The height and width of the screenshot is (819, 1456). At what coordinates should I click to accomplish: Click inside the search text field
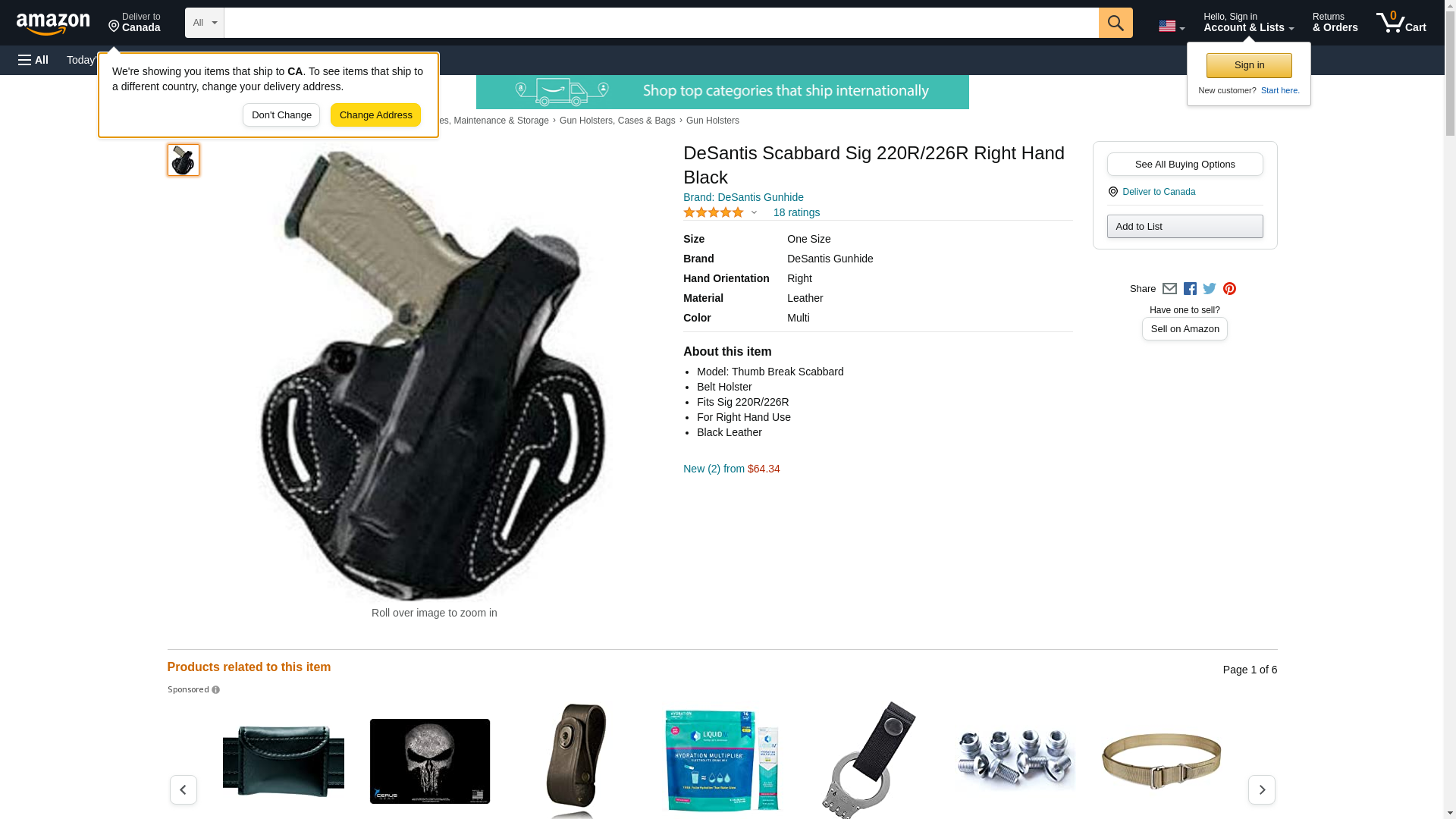coord(661,23)
